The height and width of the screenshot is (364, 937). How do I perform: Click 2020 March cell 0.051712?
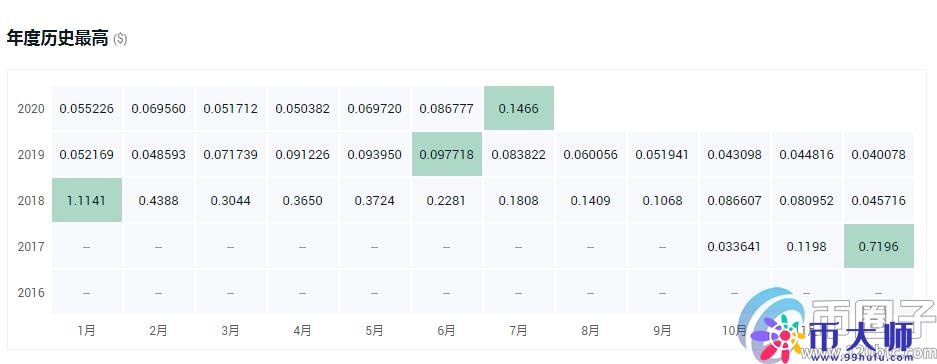[x=231, y=109]
